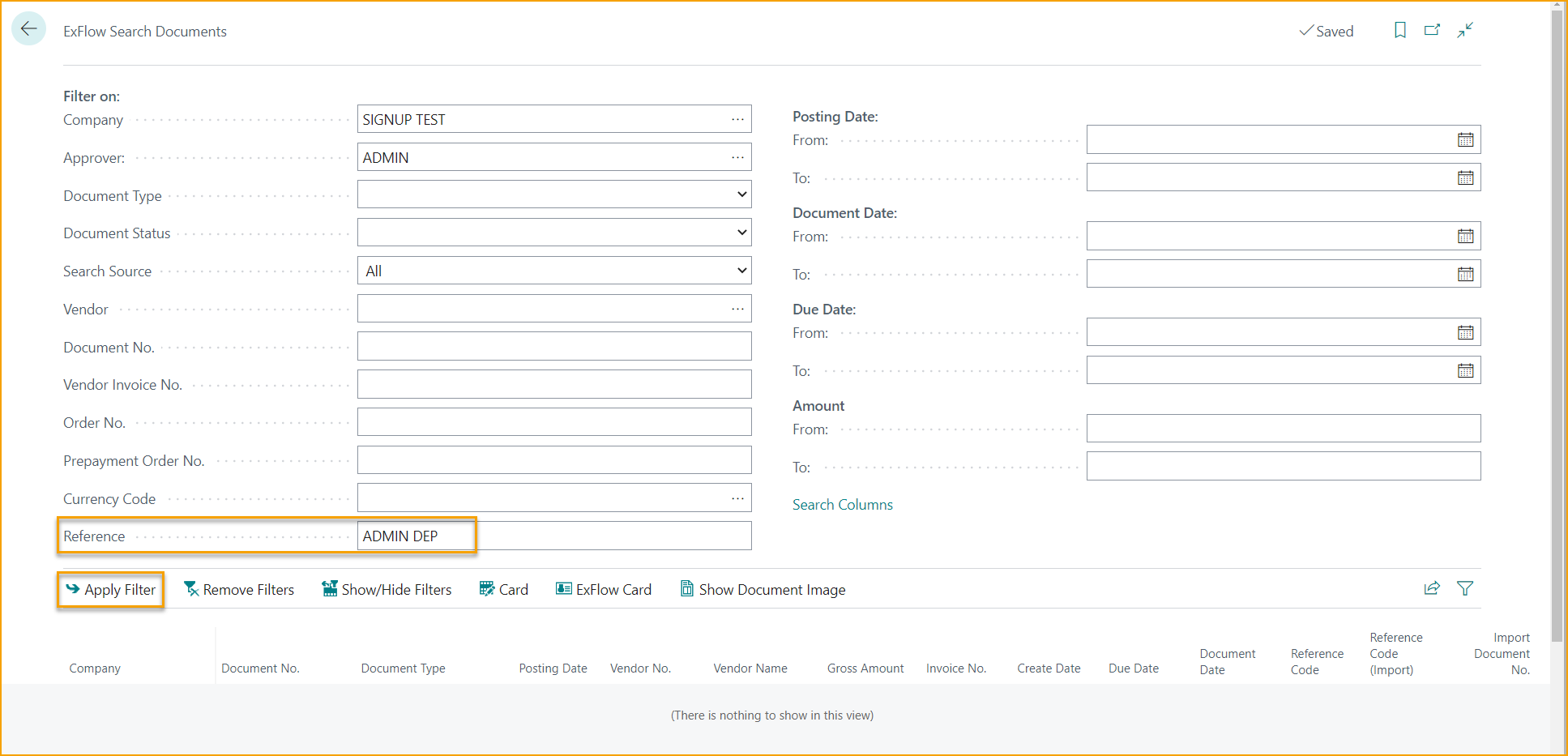The height and width of the screenshot is (756, 1568).
Task: Open the Posting Date From calendar picker
Action: point(1465,139)
